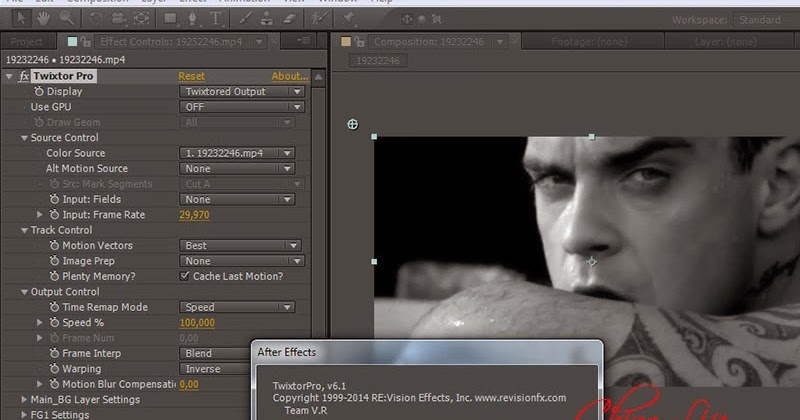Click the layer anchor point in the viewer
Image resolution: width=800 pixels, height=420 pixels.
click(591, 262)
